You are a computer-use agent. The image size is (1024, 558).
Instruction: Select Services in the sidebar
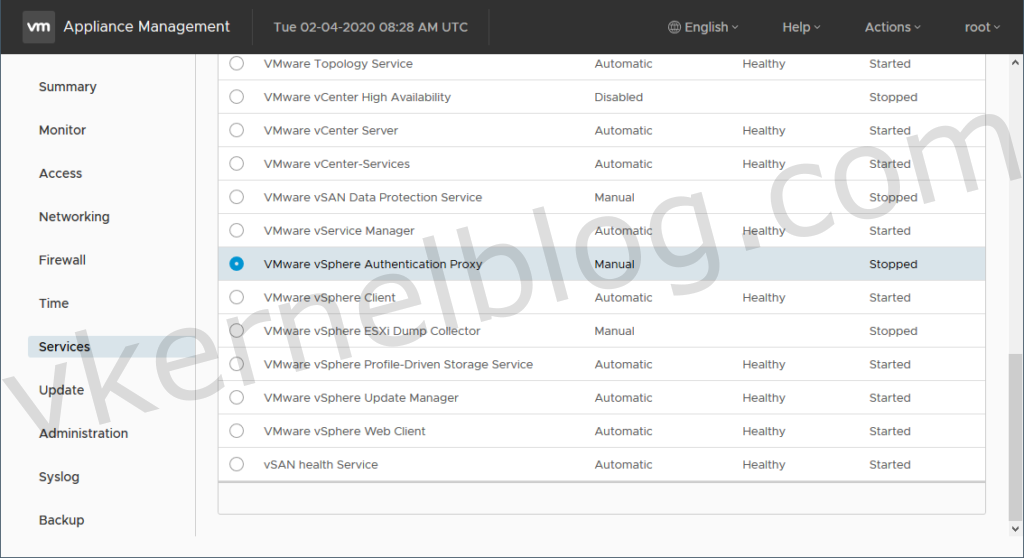tap(111, 346)
